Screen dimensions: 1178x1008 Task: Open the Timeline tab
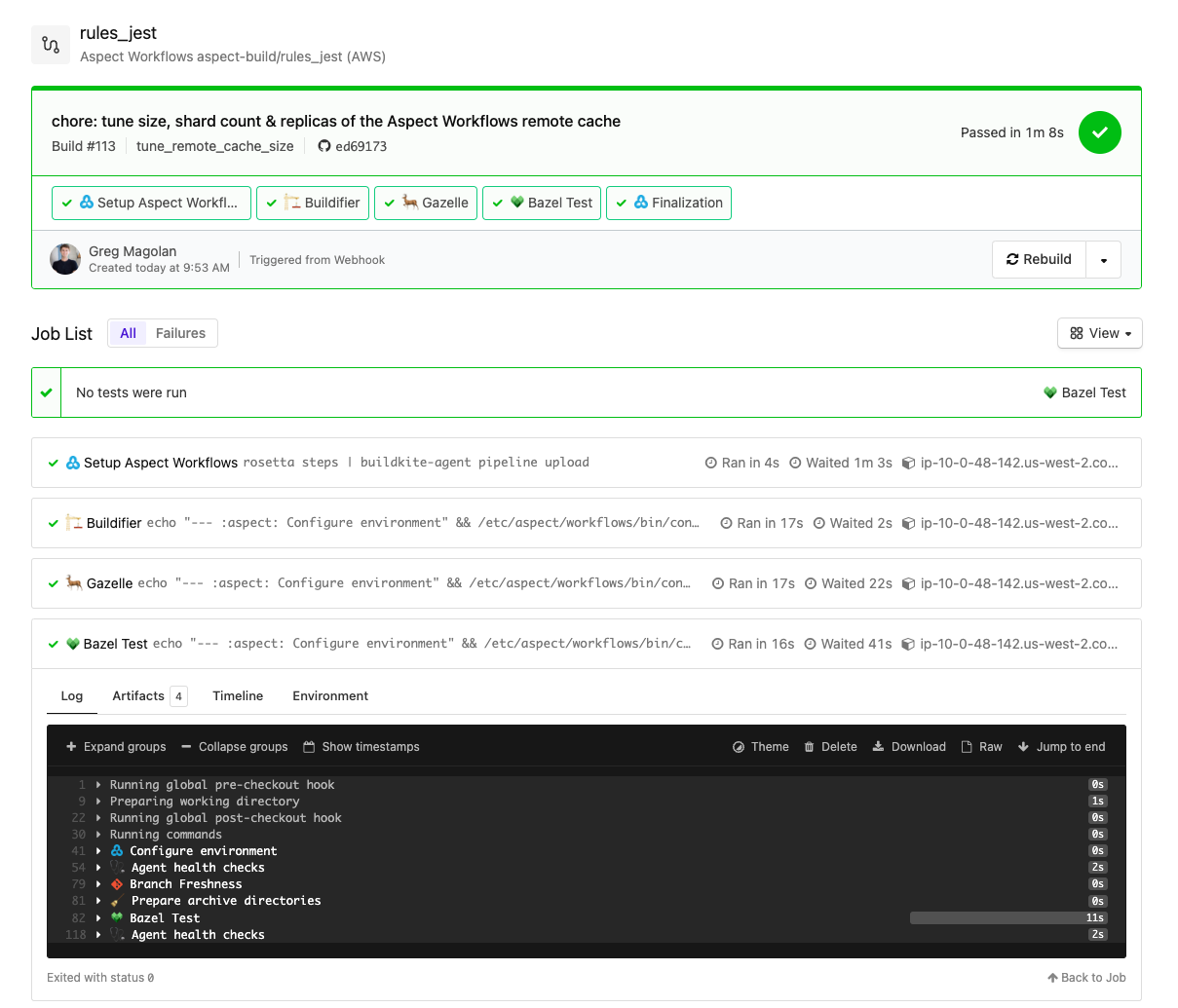238,696
